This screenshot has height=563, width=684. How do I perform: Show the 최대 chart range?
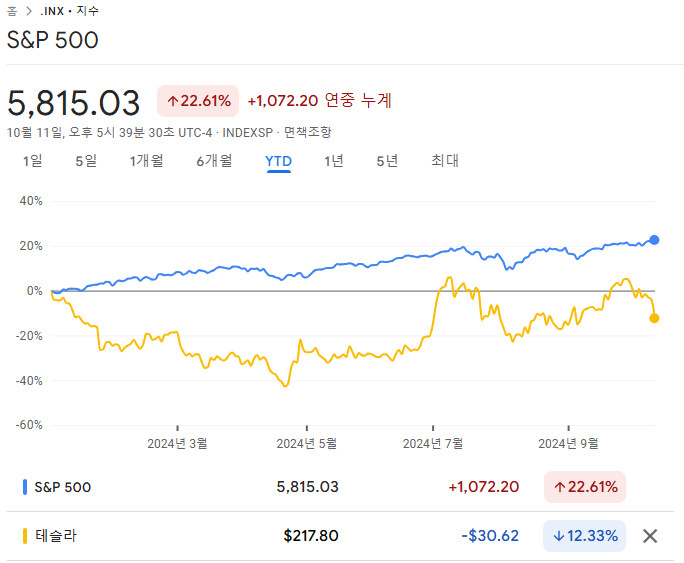445,160
